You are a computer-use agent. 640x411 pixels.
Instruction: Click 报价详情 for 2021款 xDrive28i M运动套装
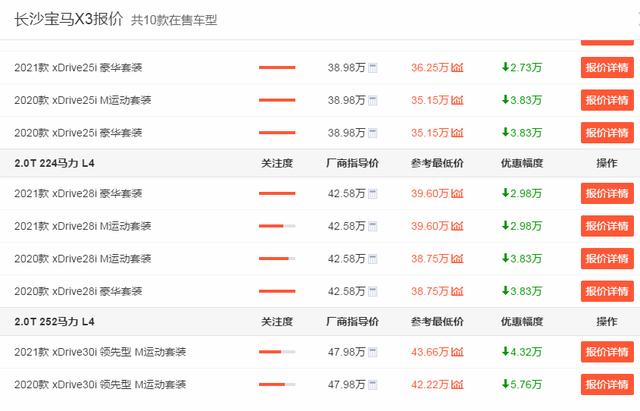[x=607, y=226]
